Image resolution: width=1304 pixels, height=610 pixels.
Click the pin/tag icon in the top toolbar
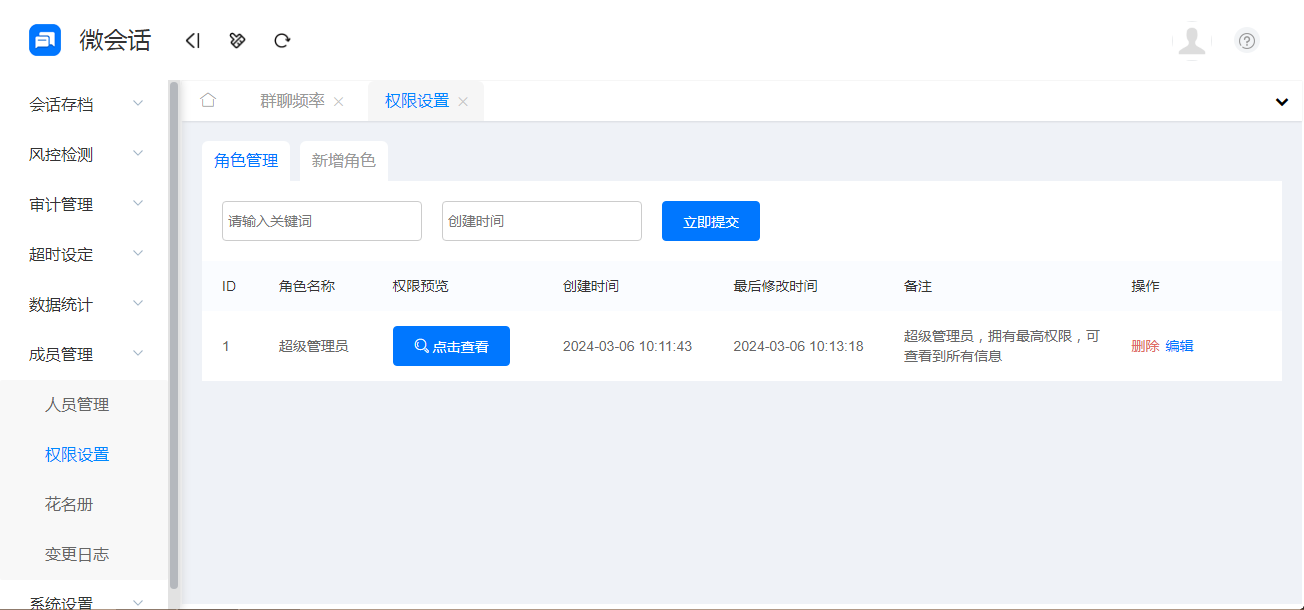(x=237, y=40)
